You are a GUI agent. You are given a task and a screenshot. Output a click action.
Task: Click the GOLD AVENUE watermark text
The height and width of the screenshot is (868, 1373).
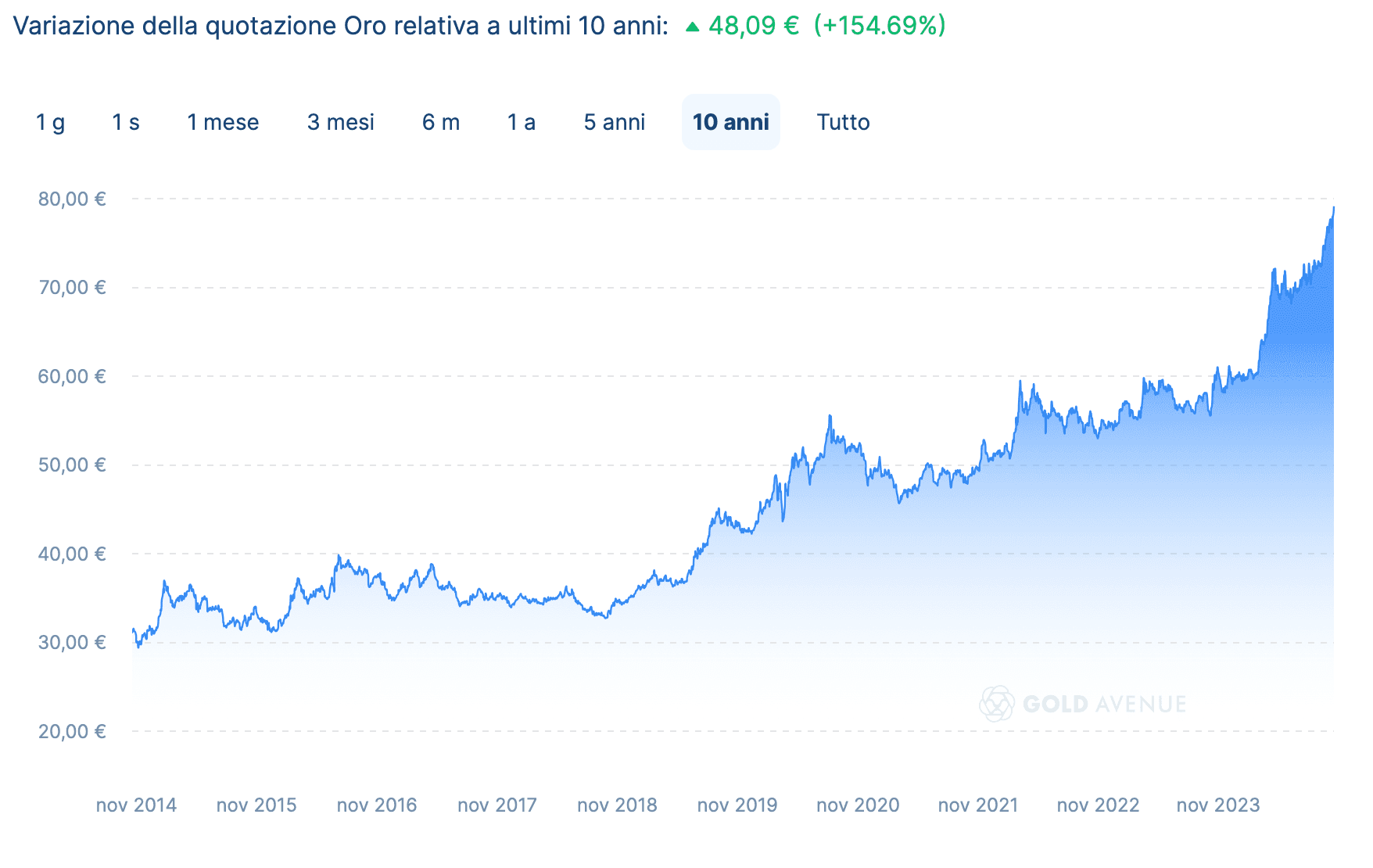click(x=1104, y=705)
